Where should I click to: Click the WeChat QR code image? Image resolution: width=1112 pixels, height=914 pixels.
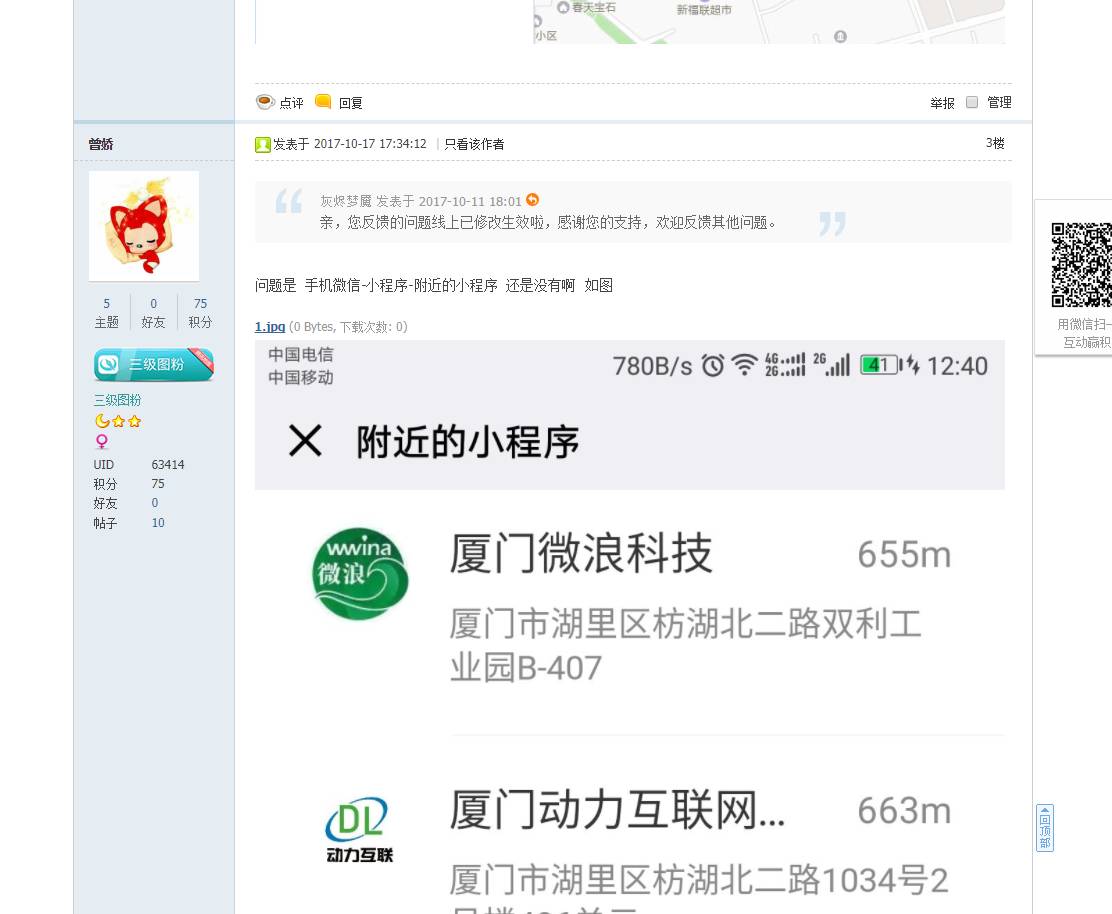point(1082,264)
